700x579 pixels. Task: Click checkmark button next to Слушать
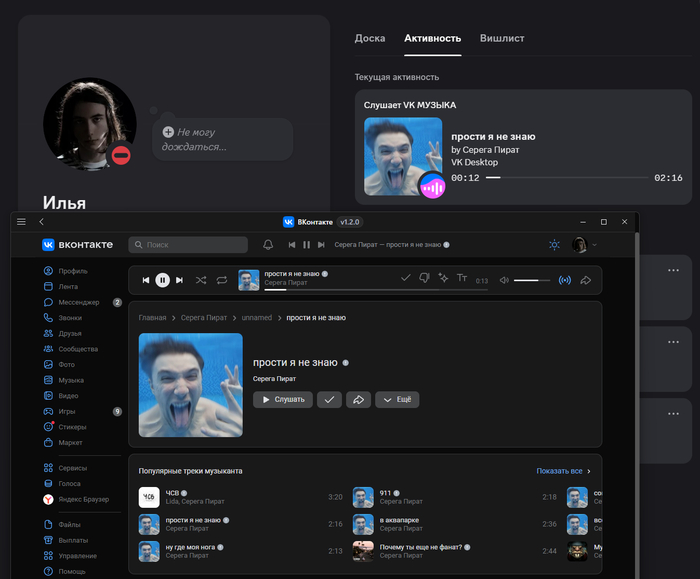[329, 400]
